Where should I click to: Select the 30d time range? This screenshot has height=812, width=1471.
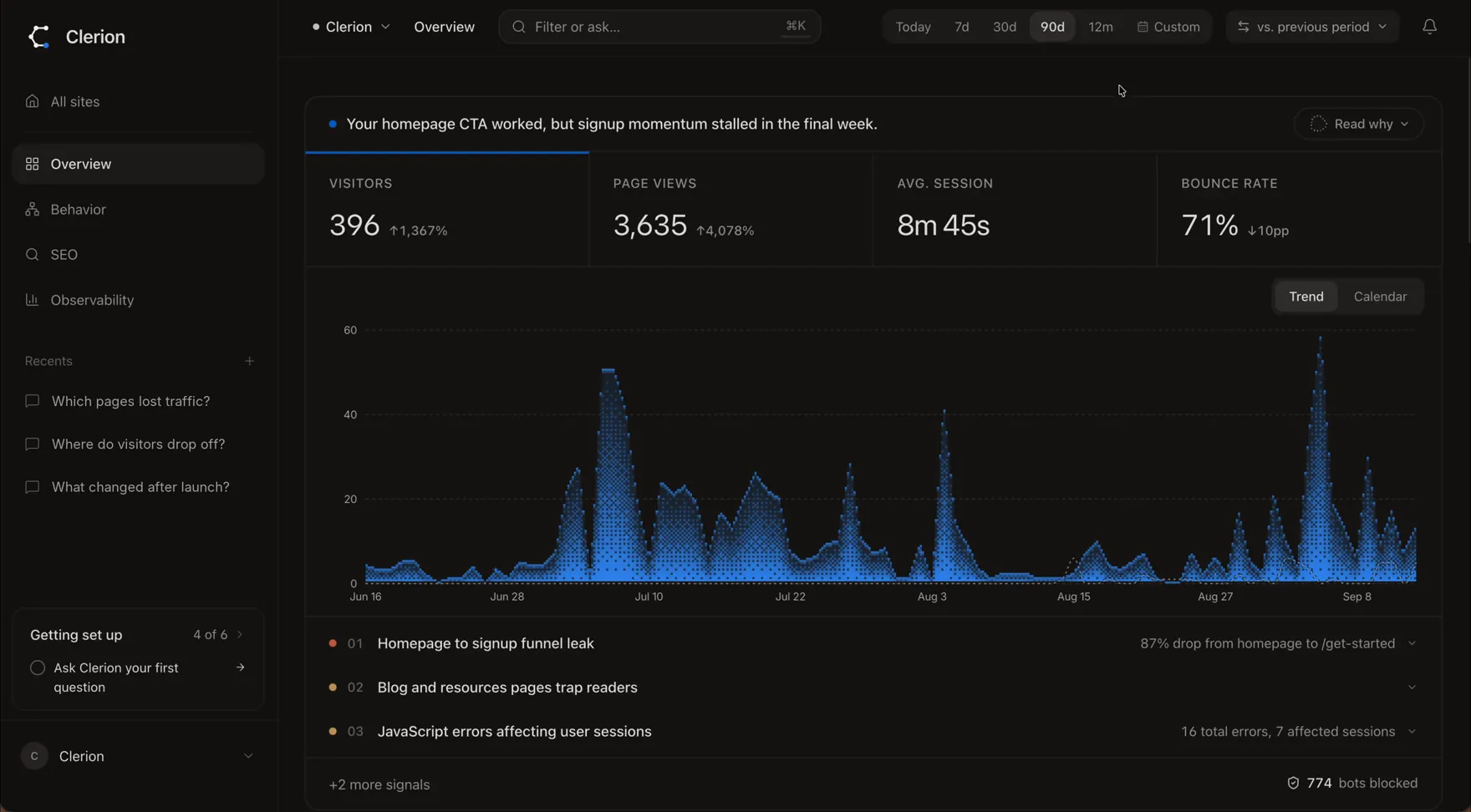pyautogui.click(x=1004, y=27)
